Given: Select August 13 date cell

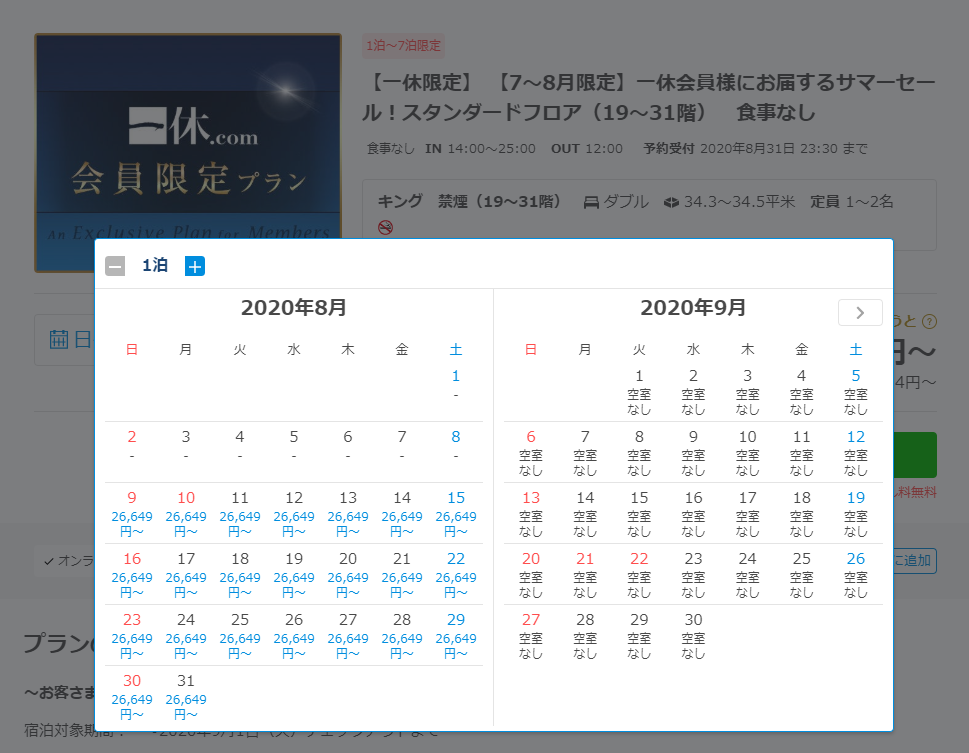Looking at the screenshot, I should (348, 513).
